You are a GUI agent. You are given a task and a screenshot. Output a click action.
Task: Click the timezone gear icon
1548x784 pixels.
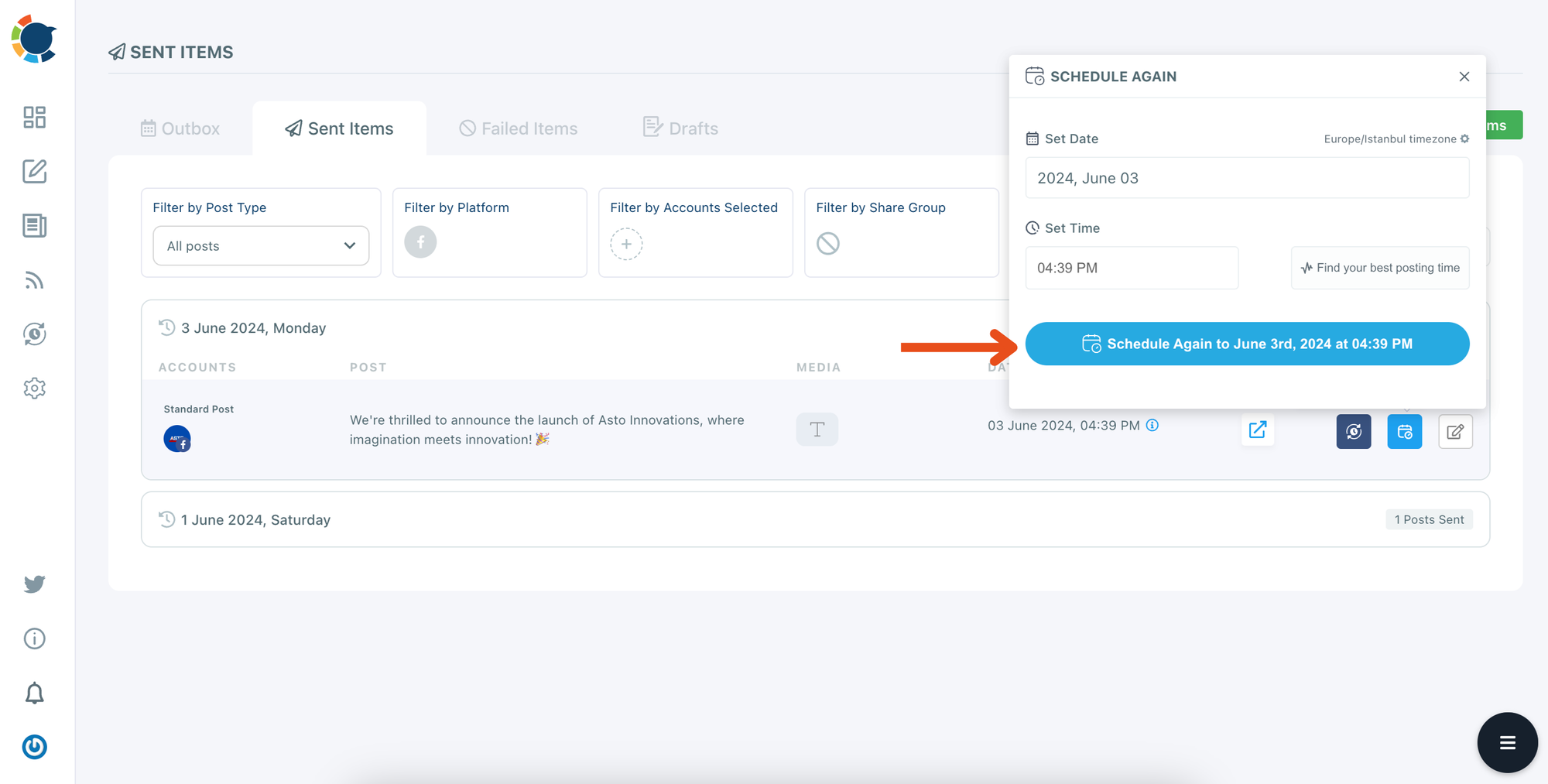[x=1464, y=139]
